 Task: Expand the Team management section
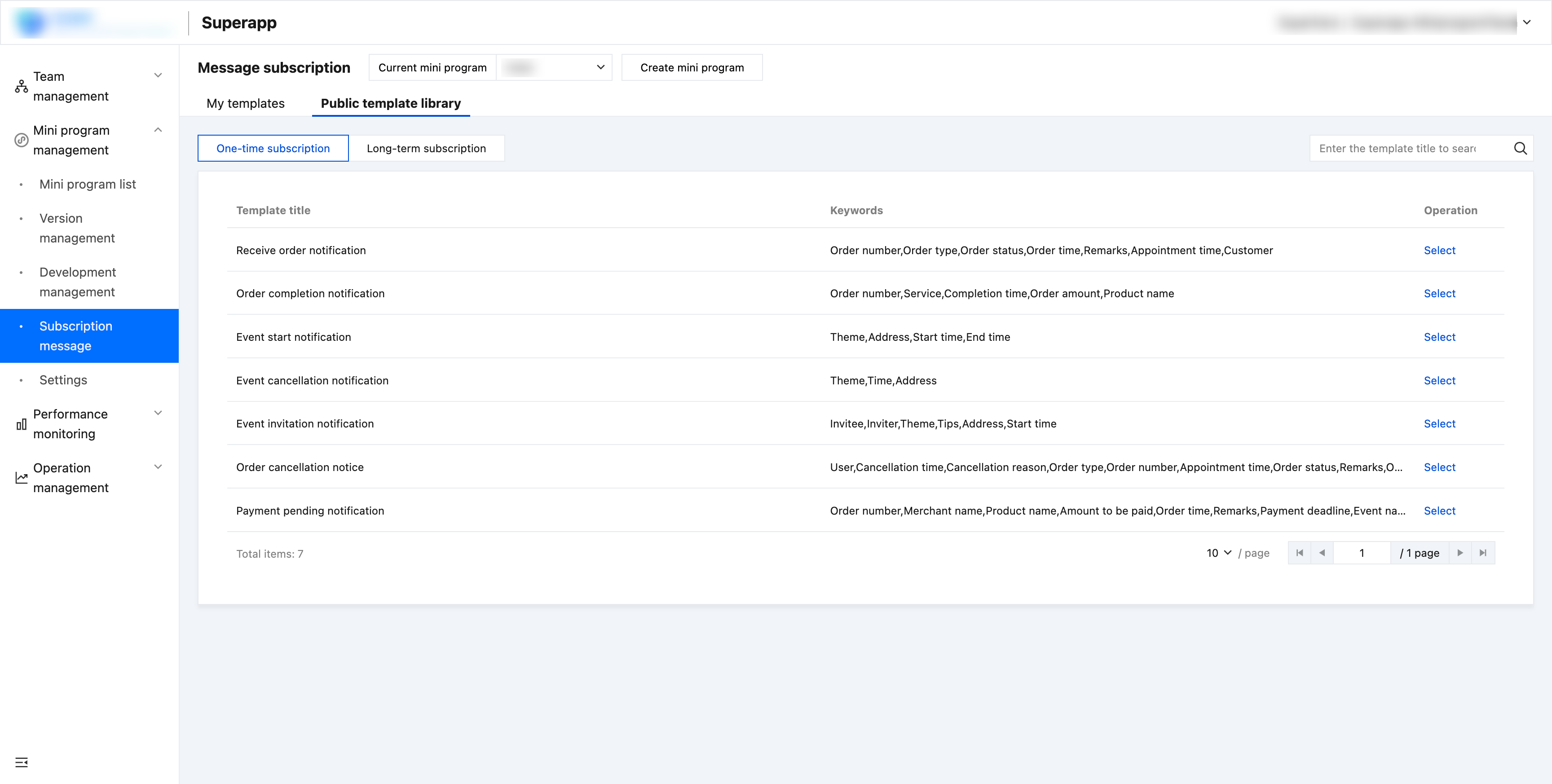pyautogui.click(x=158, y=76)
